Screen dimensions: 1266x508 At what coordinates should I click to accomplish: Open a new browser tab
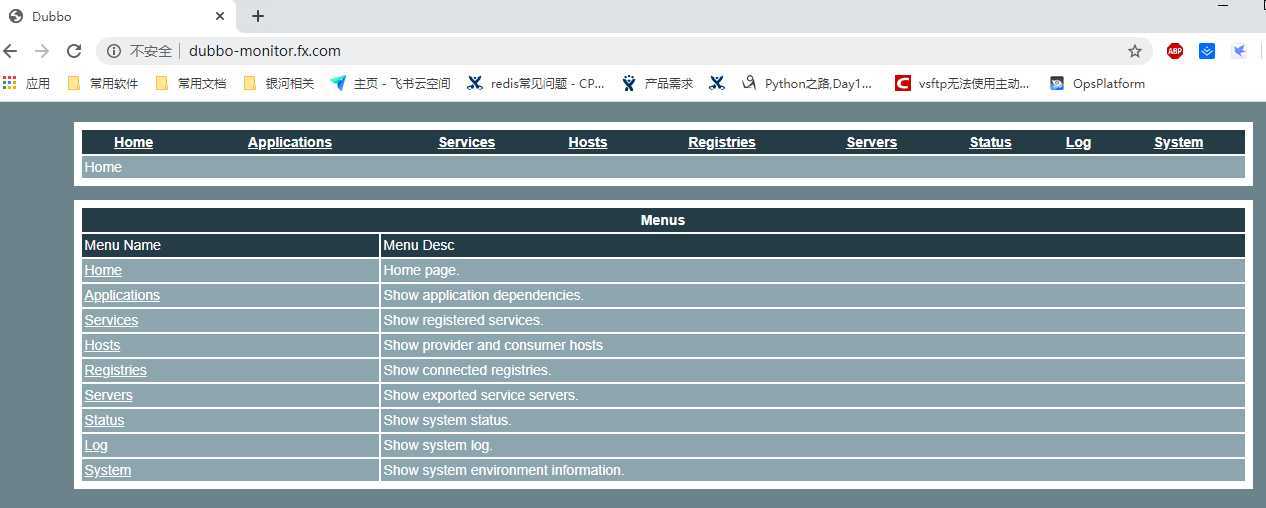258,16
